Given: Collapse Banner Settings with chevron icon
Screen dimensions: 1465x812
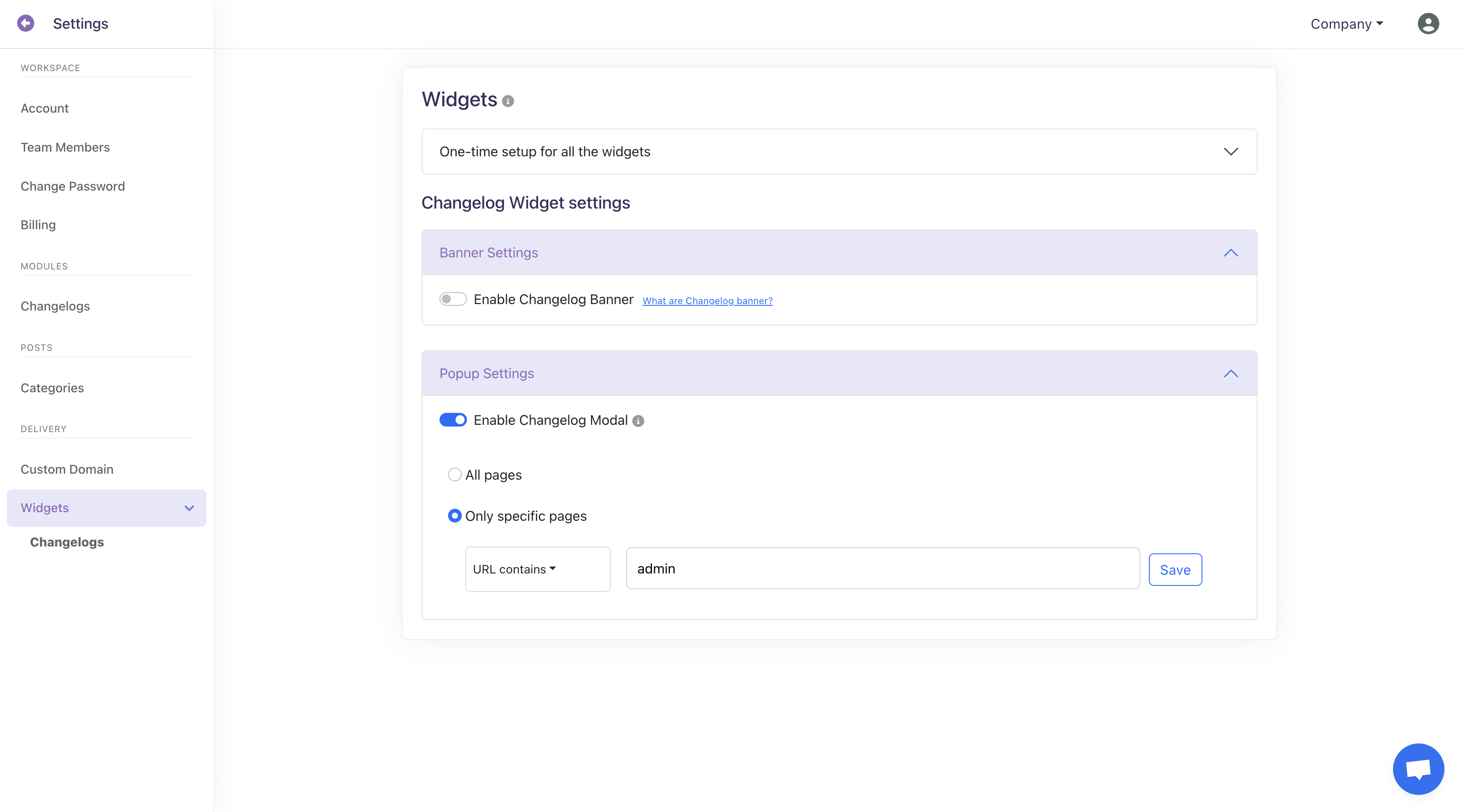Looking at the screenshot, I should pyautogui.click(x=1231, y=253).
